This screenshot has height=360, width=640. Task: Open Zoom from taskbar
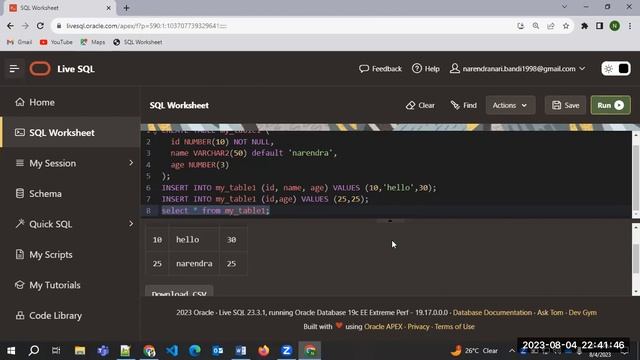287,351
